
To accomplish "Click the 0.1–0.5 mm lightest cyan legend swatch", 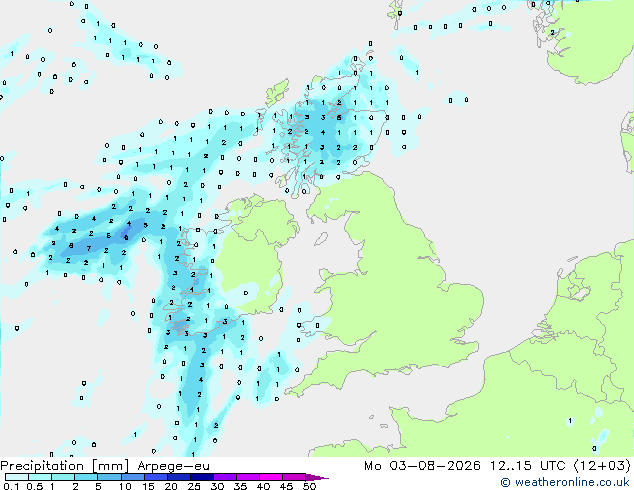I will click(17, 477).
